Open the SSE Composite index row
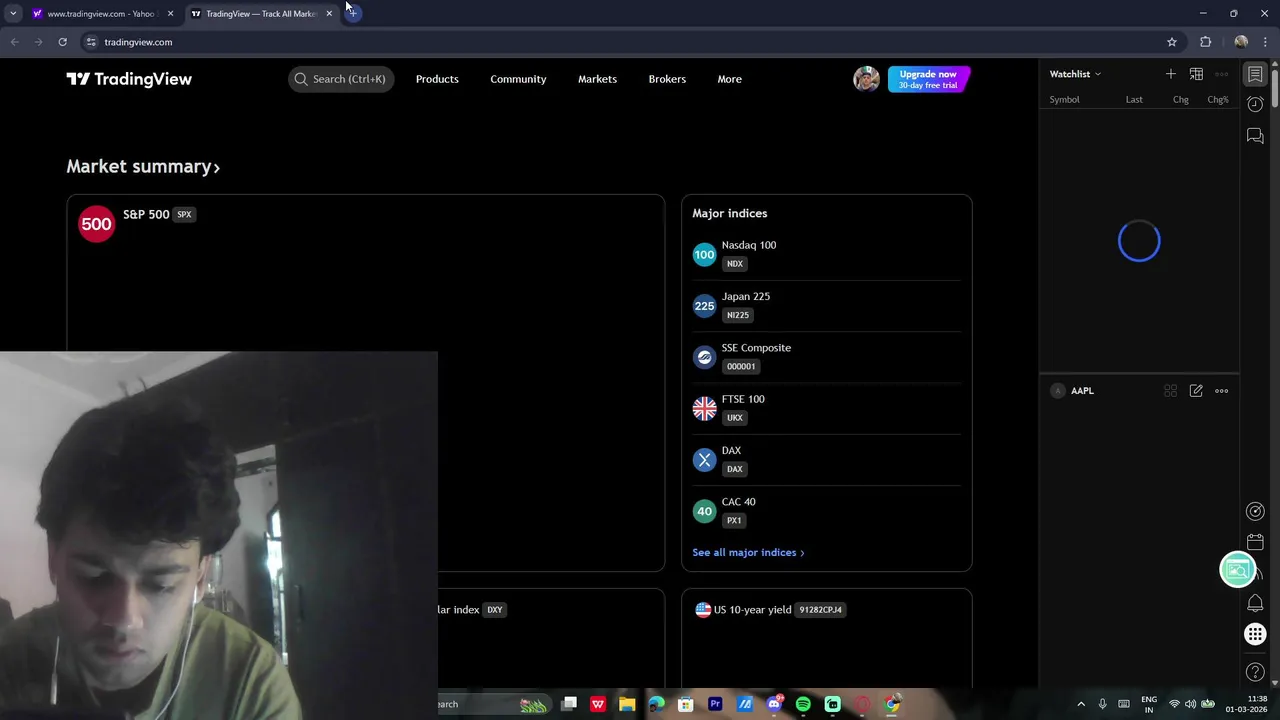Image resolution: width=1280 pixels, height=720 pixels. tap(826, 357)
